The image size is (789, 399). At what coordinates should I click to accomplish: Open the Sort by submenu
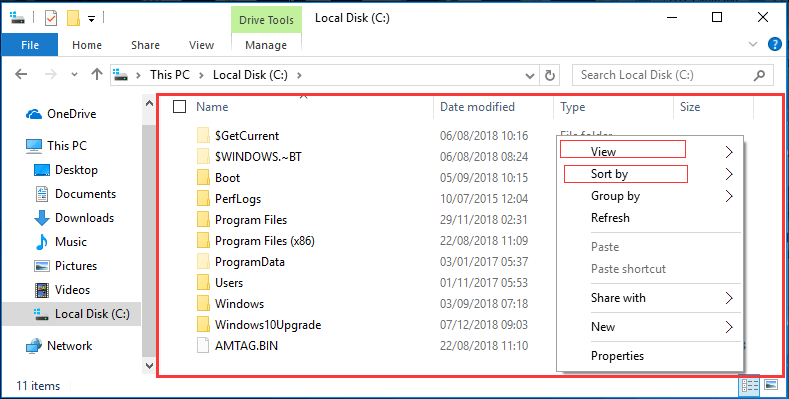pyautogui.click(x=650, y=174)
